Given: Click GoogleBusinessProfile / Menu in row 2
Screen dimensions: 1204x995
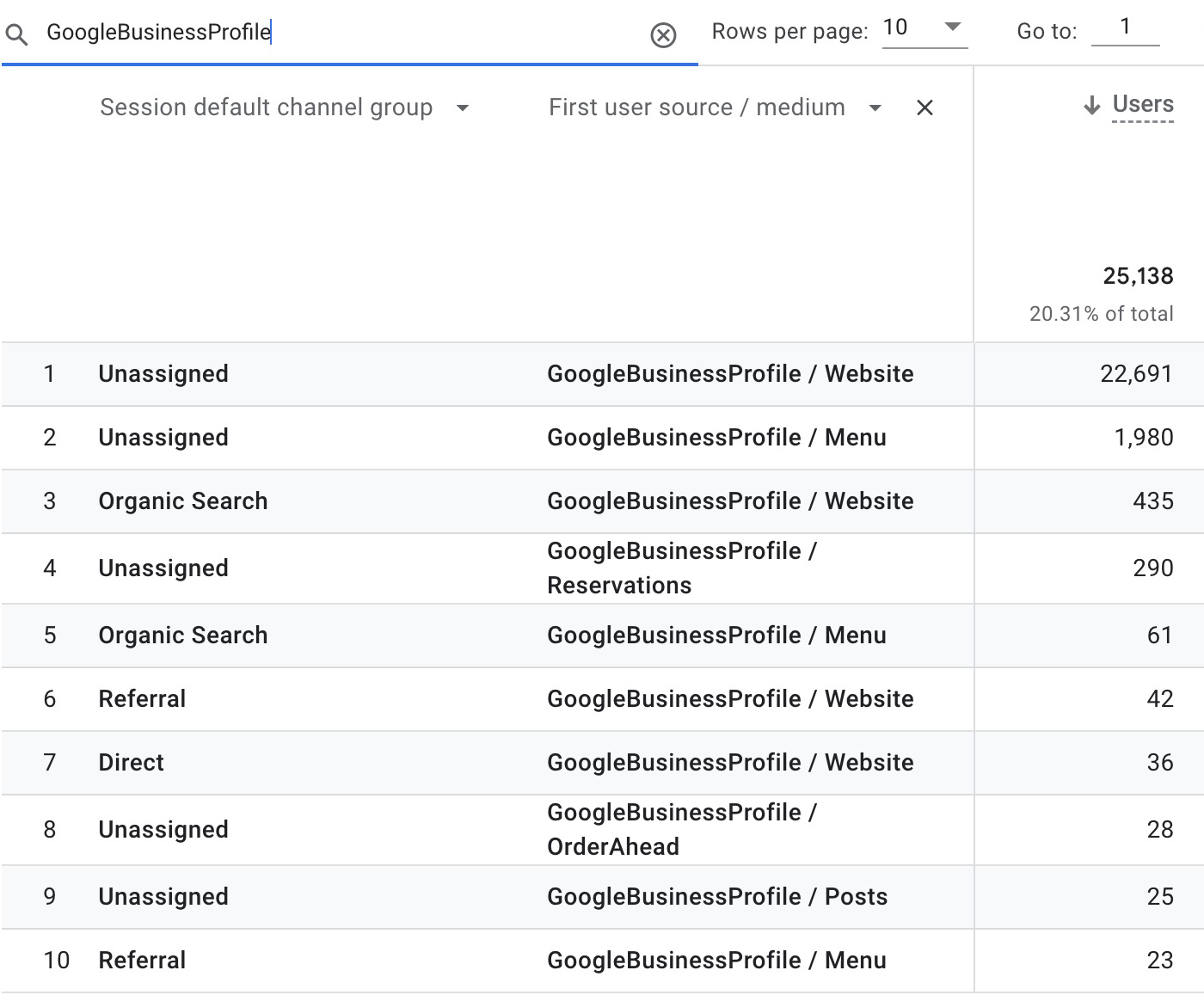Looking at the screenshot, I should (x=716, y=438).
